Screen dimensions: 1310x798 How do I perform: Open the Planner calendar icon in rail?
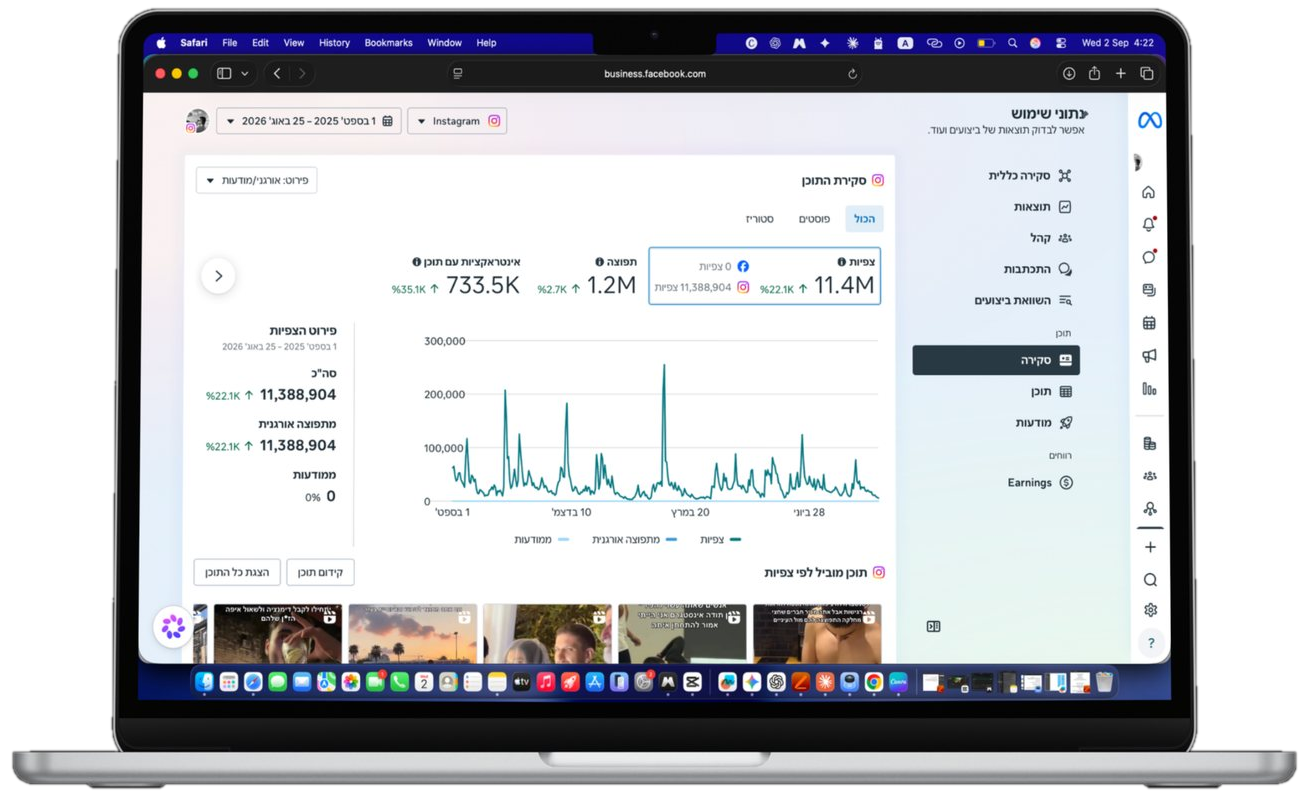pyautogui.click(x=1149, y=323)
